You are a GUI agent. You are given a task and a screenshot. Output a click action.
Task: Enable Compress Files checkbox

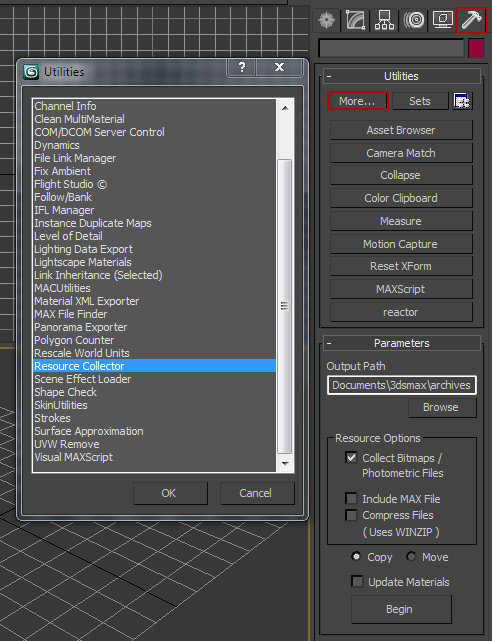point(351,515)
